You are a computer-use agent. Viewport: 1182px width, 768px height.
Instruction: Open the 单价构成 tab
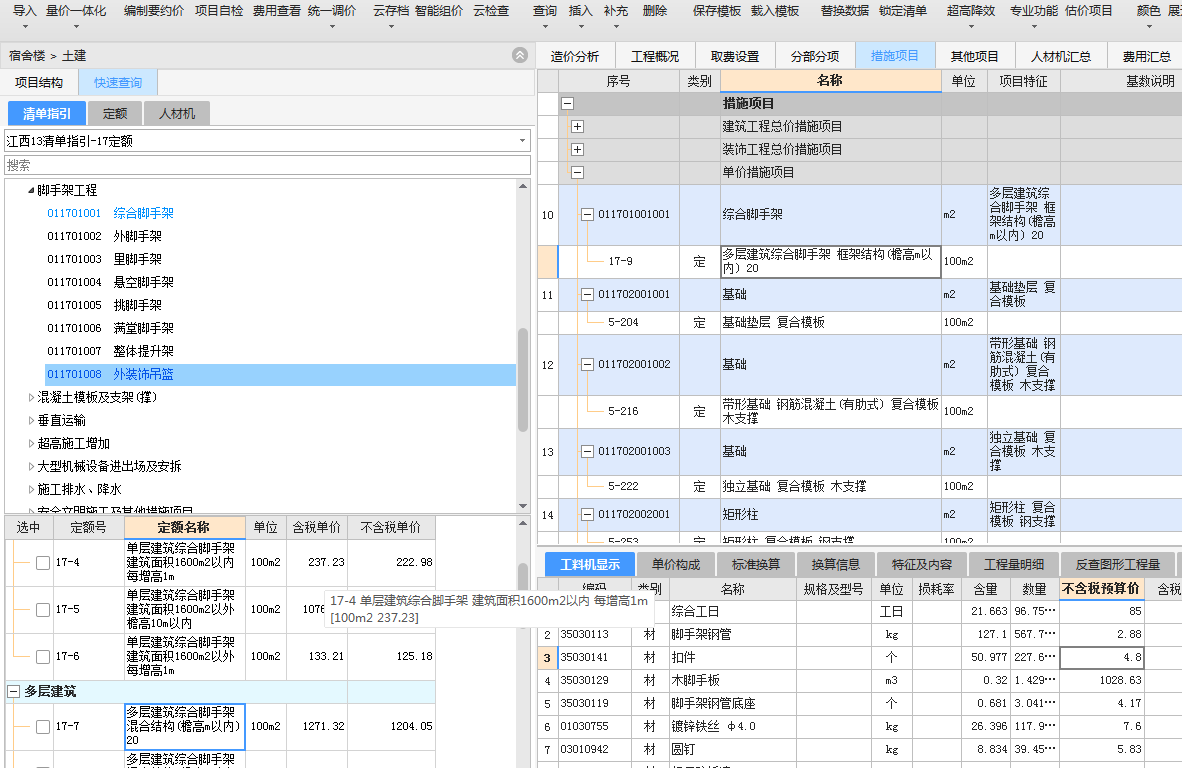pos(676,565)
